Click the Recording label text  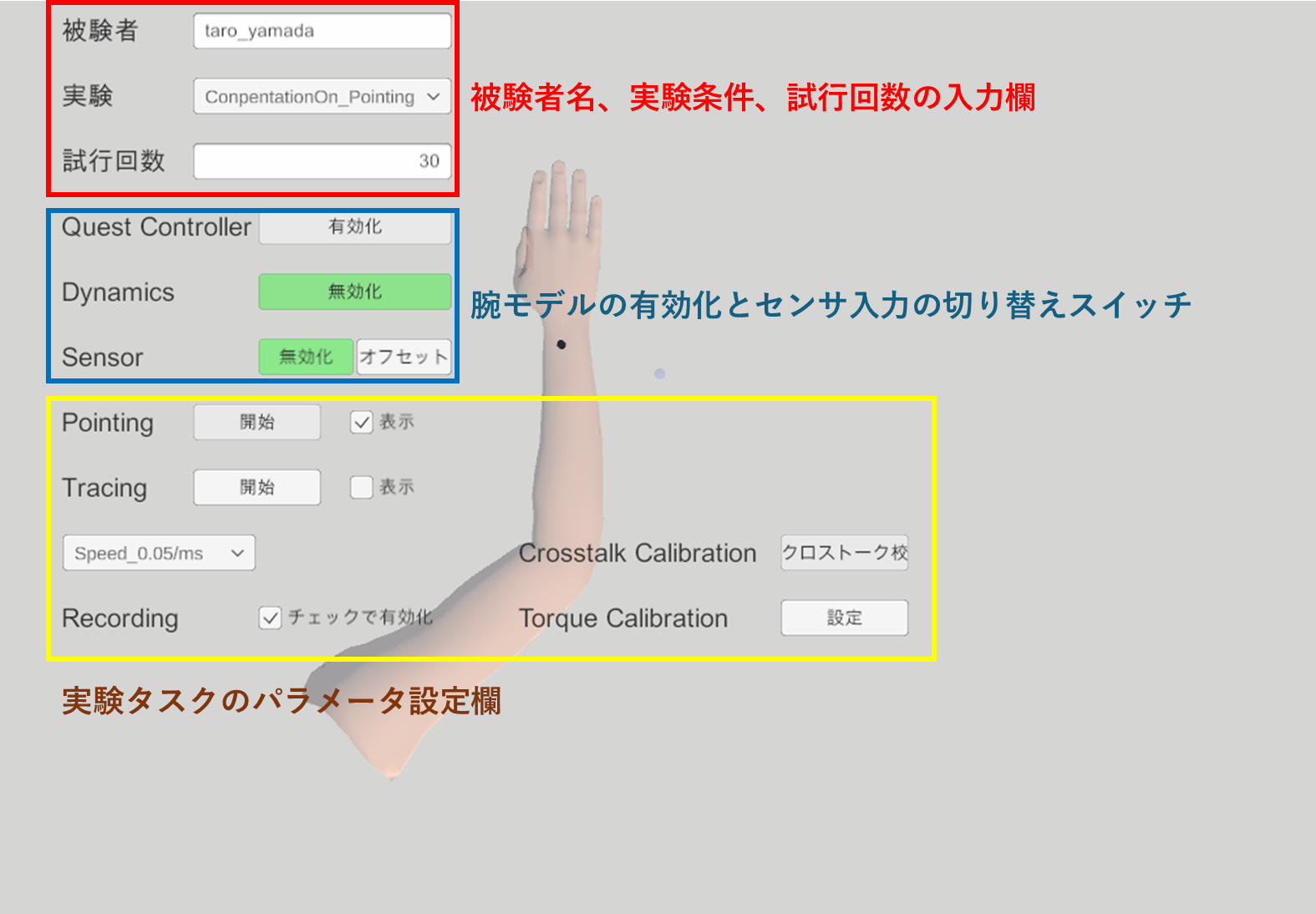120,618
